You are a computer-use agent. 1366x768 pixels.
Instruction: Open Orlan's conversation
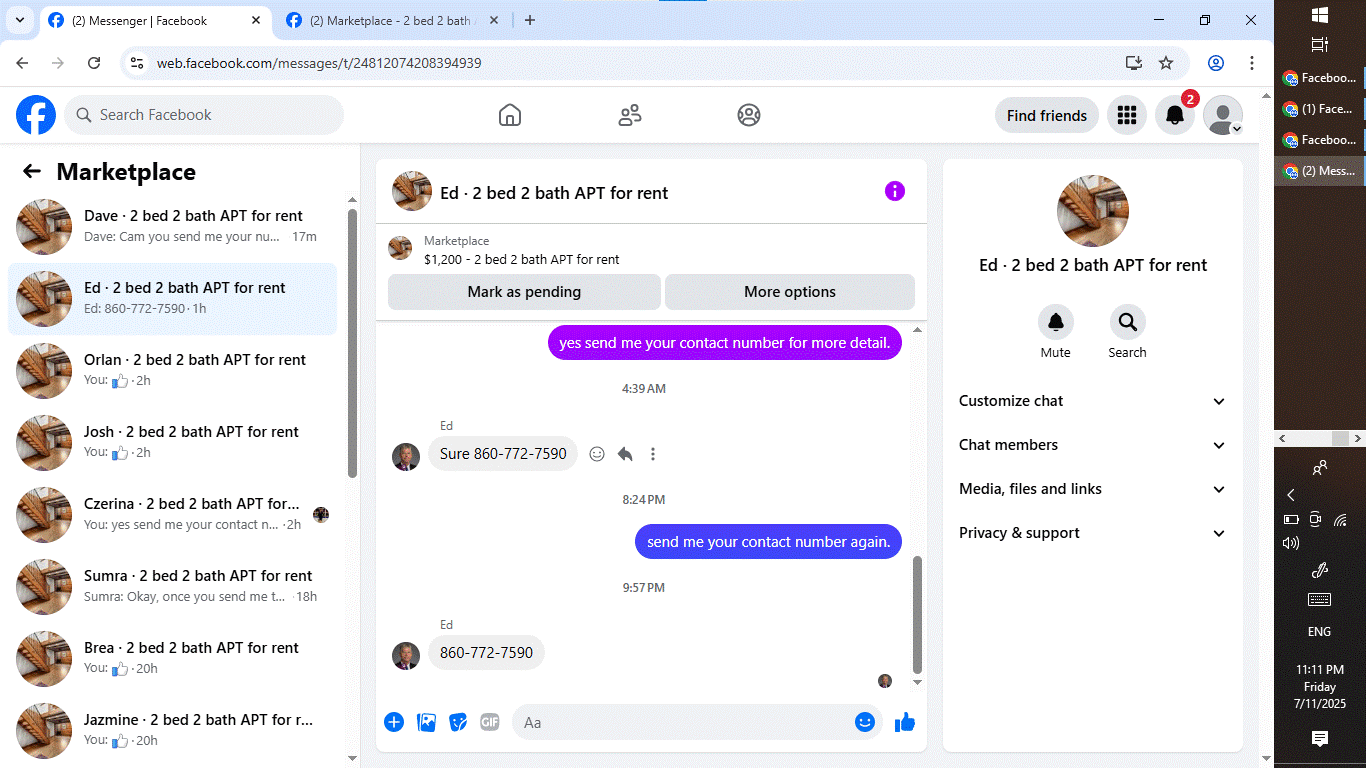[173, 371]
